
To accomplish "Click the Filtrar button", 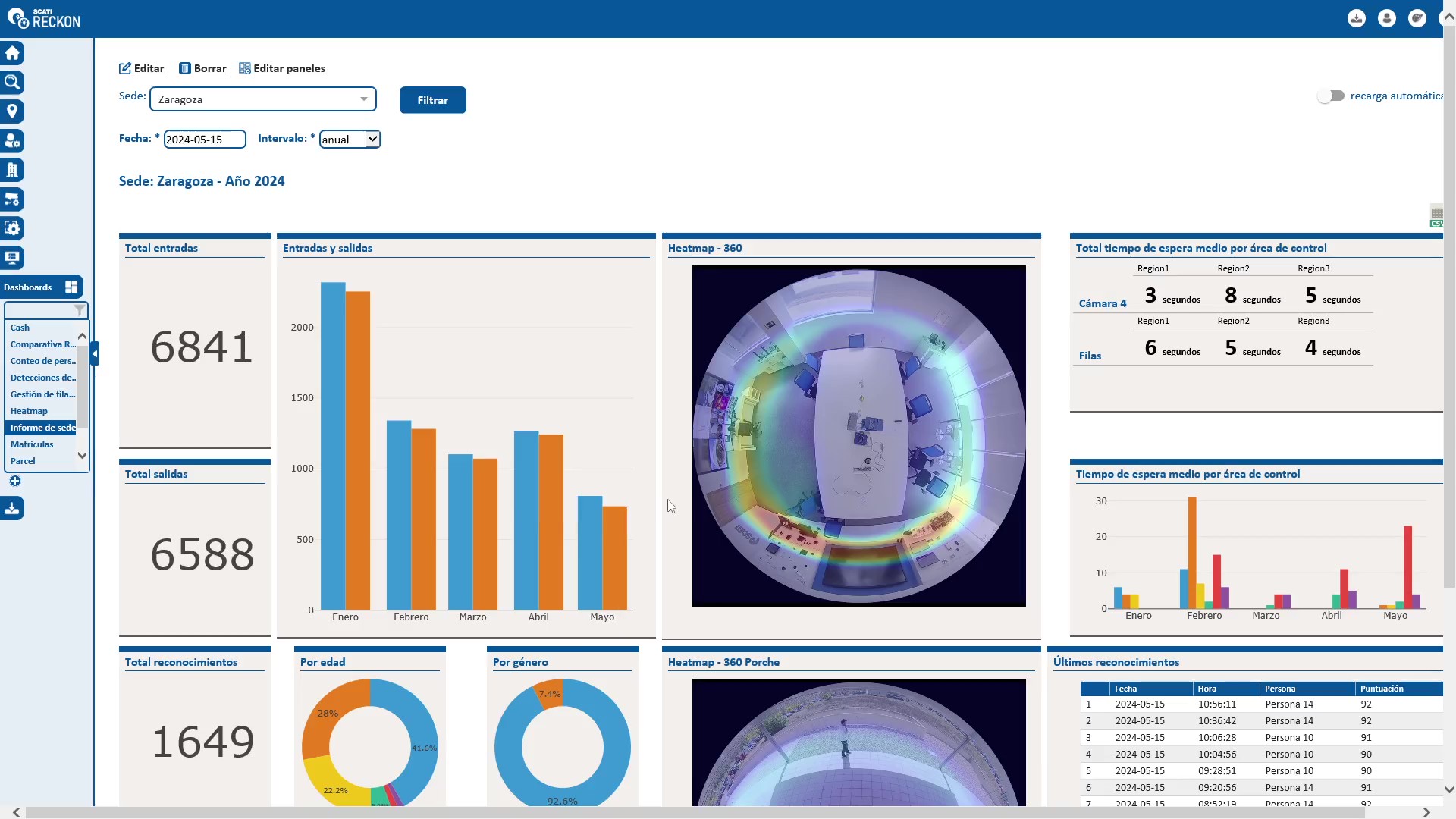I will click(432, 100).
